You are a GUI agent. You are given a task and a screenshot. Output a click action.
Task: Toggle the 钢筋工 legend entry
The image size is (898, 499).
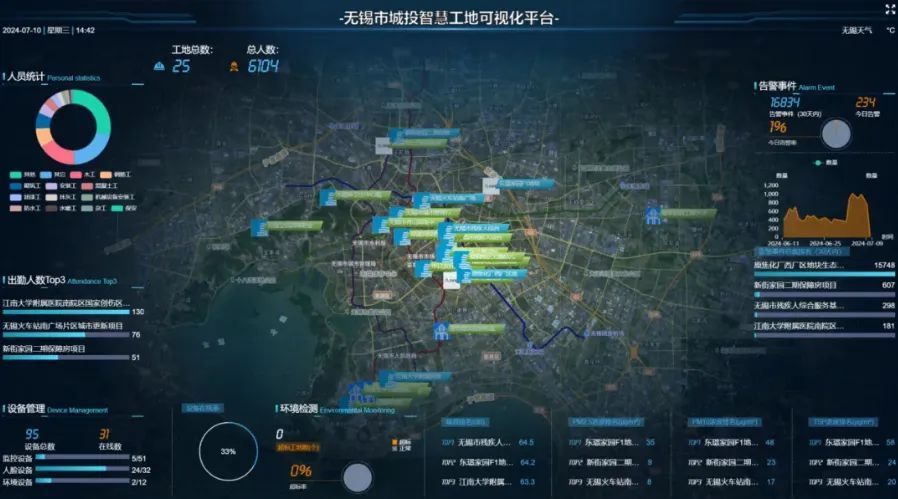tap(115, 175)
